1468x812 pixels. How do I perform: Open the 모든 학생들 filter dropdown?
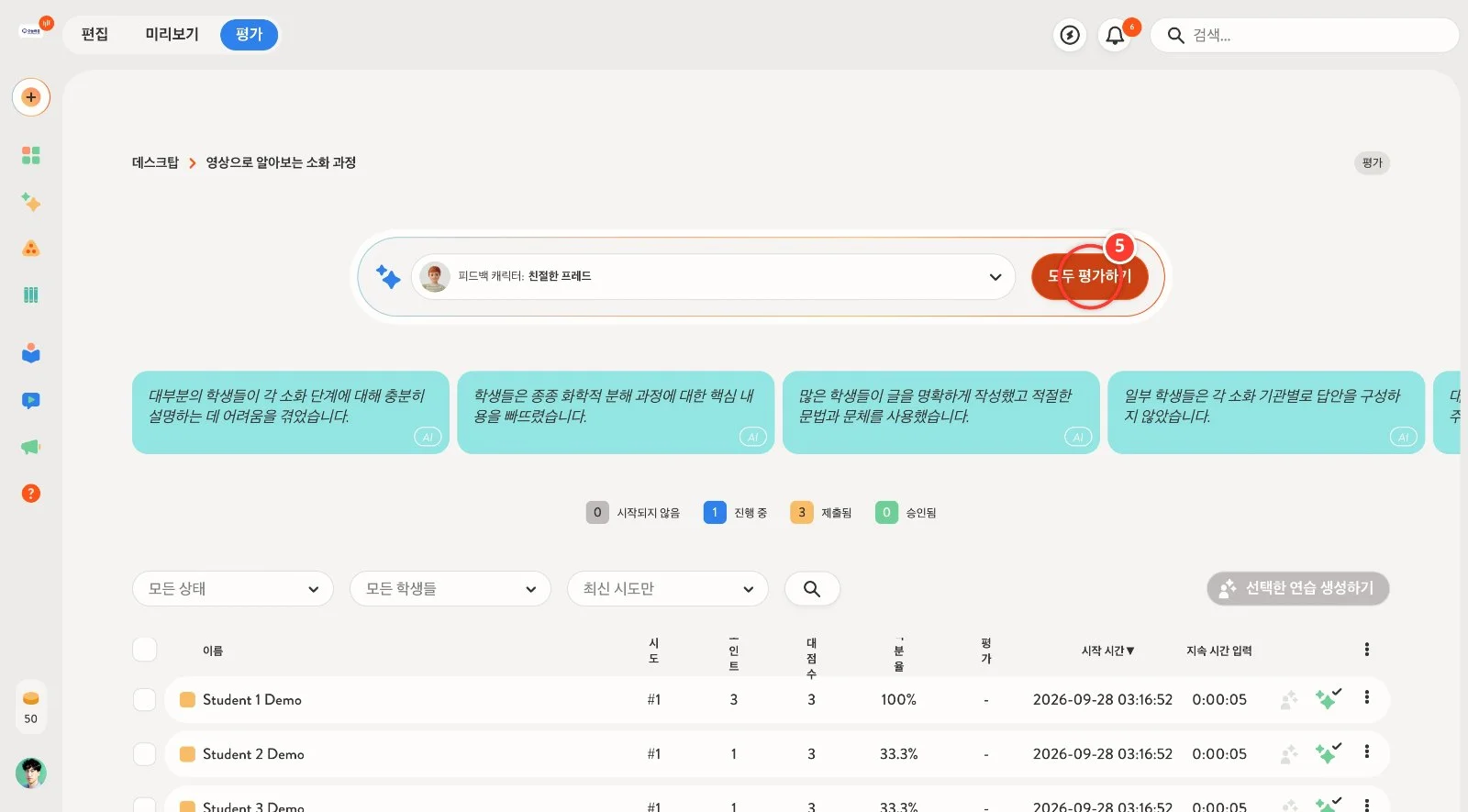[x=450, y=589]
